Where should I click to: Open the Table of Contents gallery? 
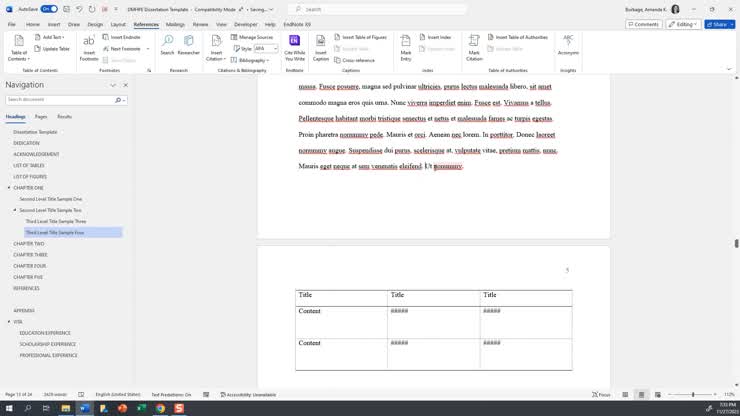19,48
